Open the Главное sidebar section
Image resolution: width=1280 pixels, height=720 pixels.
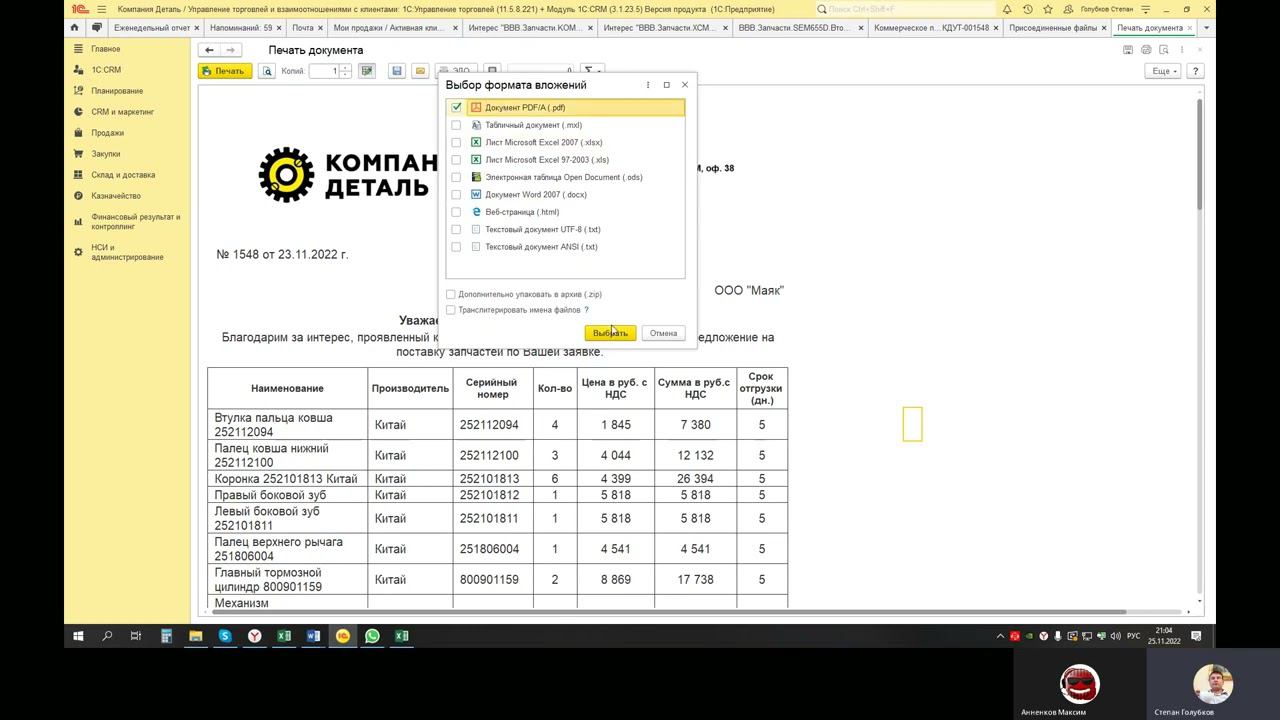[105, 49]
